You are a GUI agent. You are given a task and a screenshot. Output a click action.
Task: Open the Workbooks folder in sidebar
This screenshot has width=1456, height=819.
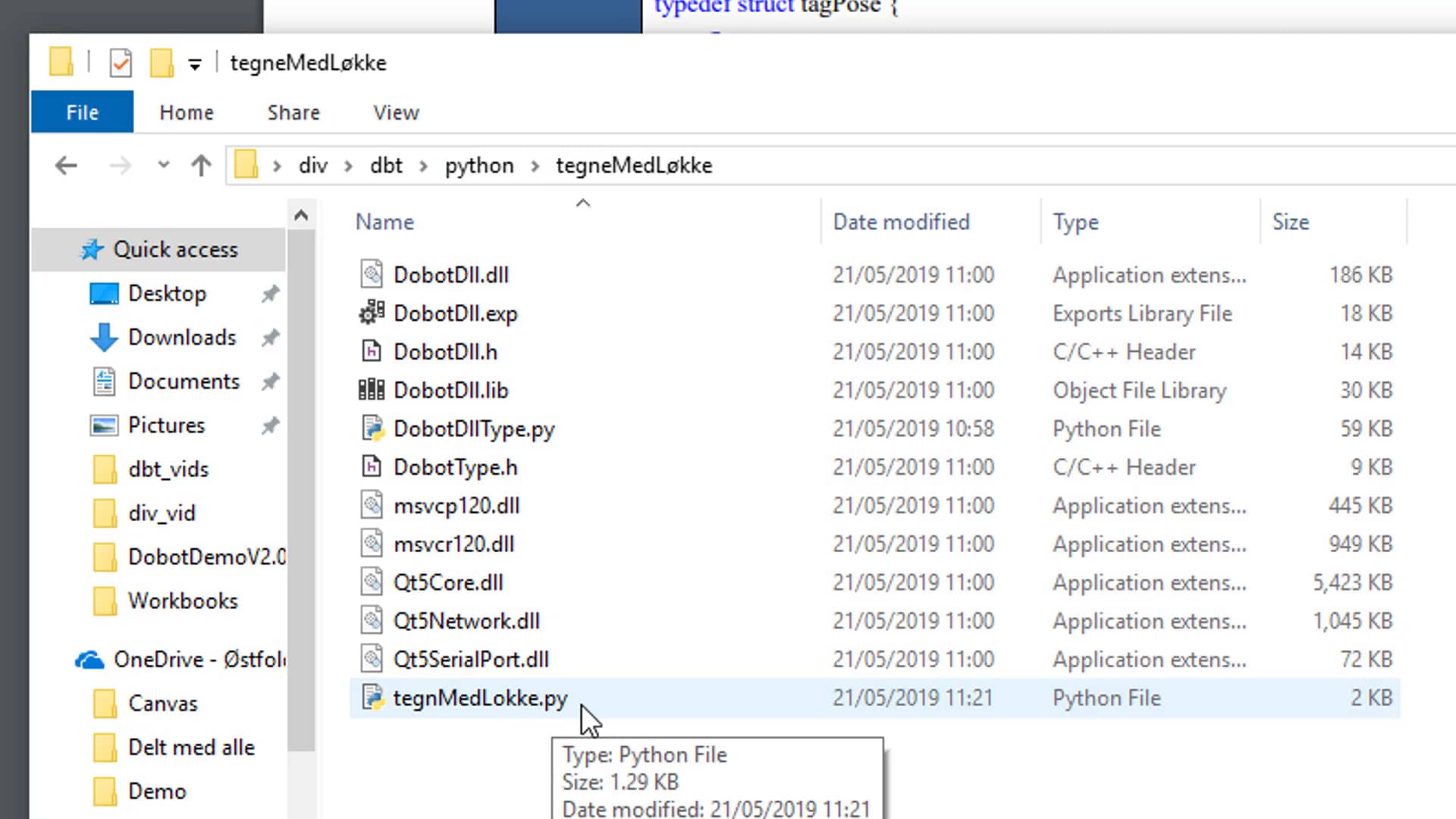(183, 601)
